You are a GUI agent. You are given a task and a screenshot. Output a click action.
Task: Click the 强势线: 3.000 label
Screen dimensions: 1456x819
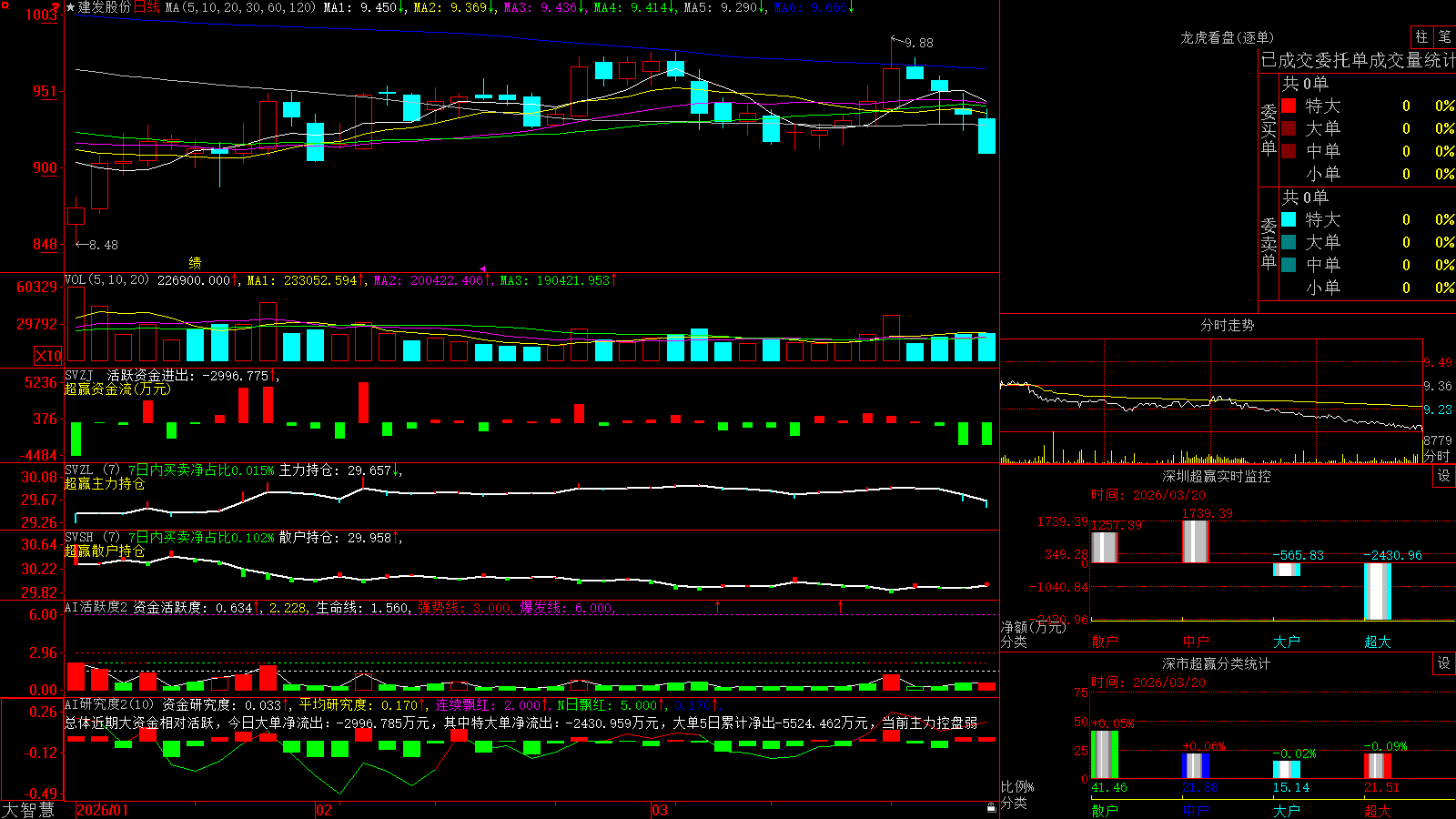tap(464, 608)
